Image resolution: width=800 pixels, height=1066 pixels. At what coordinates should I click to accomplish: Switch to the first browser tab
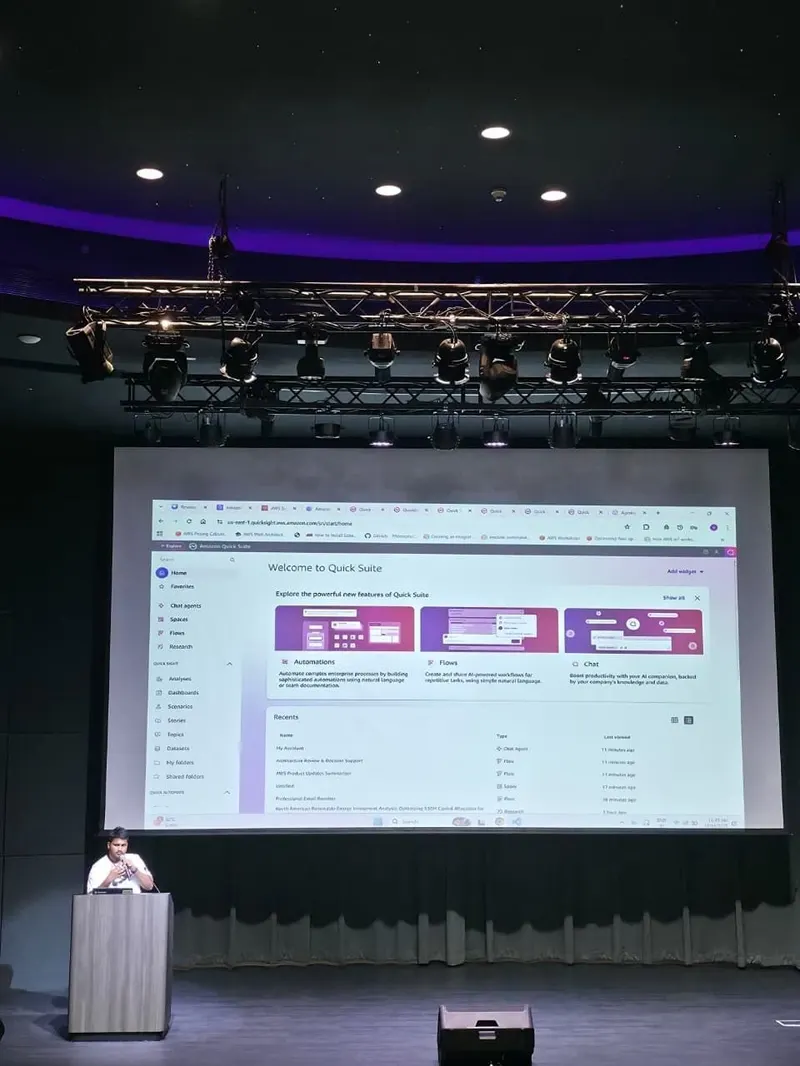click(x=189, y=507)
